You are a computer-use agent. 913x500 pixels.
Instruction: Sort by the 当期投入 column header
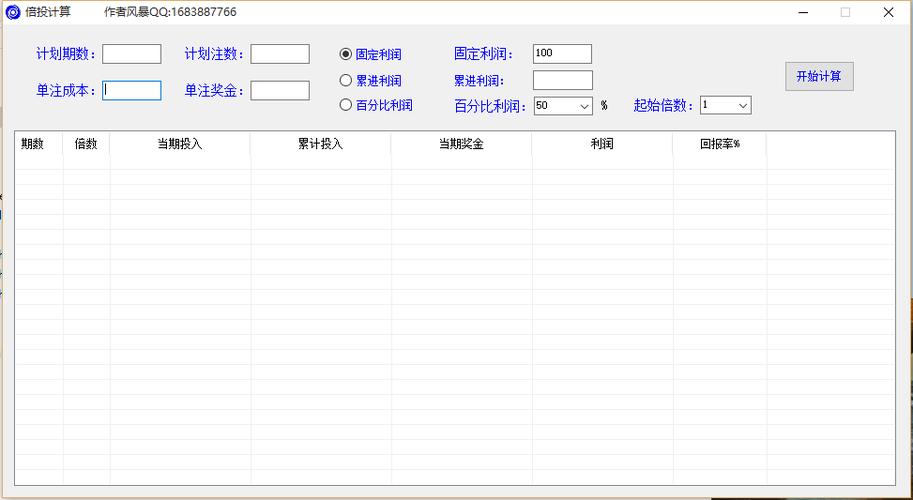click(x=180, y=144)
